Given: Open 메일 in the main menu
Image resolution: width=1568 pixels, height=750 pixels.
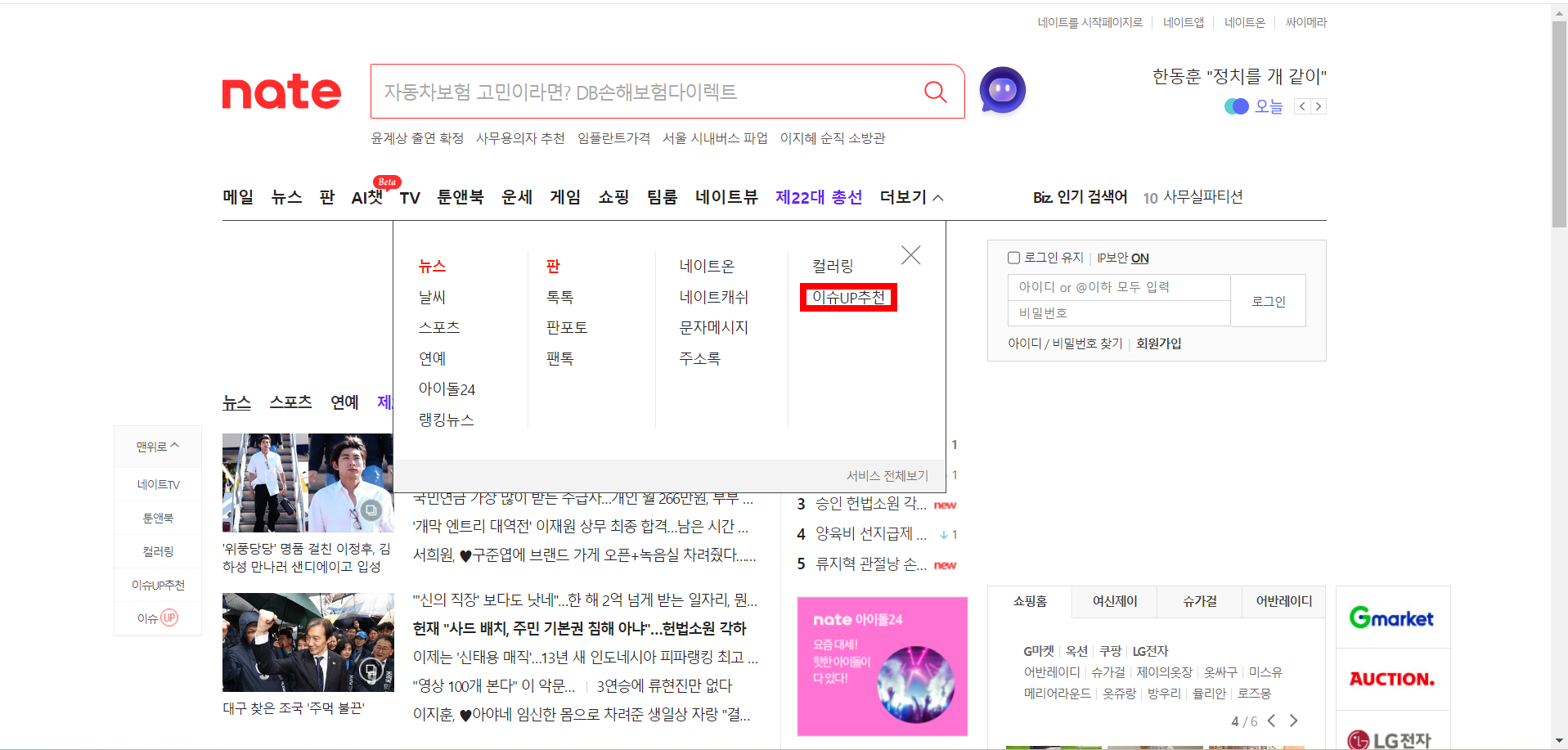Looking at the screenshot, I should point(238,197).
